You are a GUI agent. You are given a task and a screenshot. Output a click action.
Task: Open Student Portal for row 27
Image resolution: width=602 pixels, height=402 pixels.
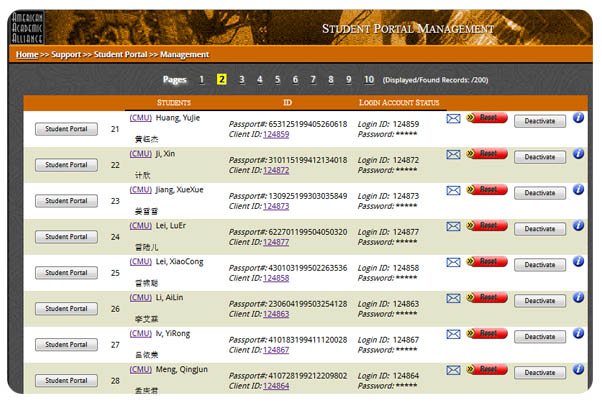click(66, 345)
